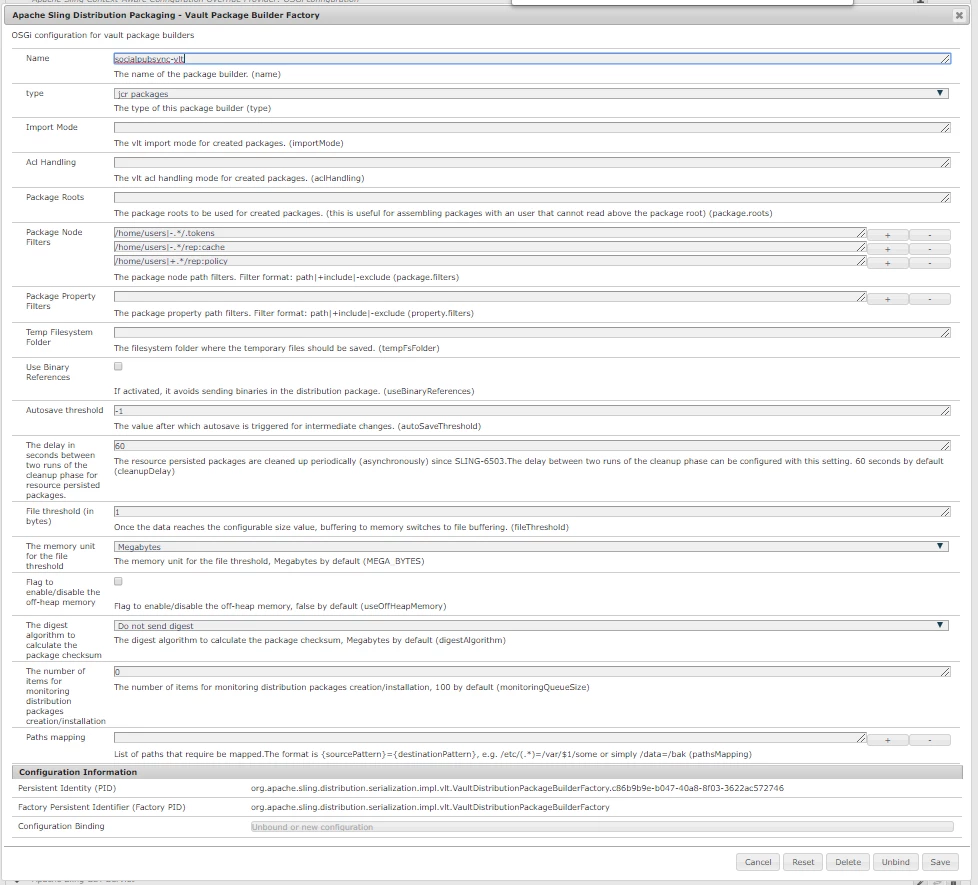Click the resize handle of Package Roots field
The width and height of the screenshot is (978, 885).
(945, 198)
